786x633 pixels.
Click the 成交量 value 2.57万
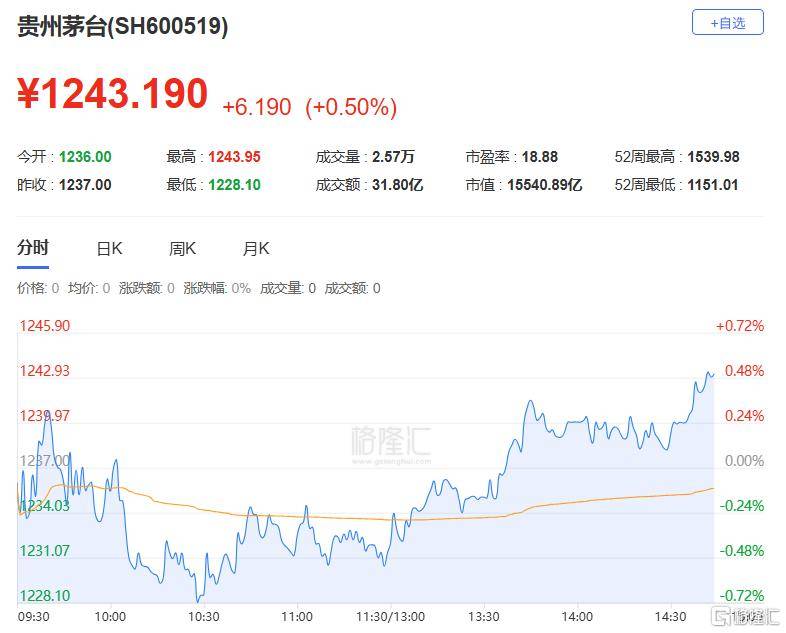(394, 157)
